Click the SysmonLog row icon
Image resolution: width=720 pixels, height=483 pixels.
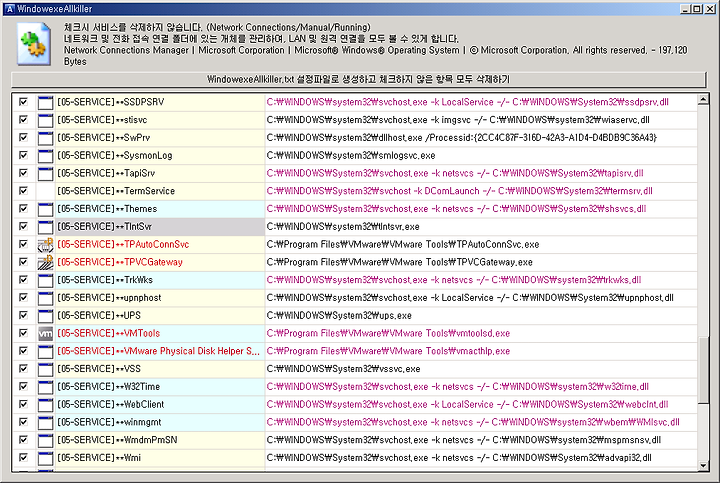45,156
